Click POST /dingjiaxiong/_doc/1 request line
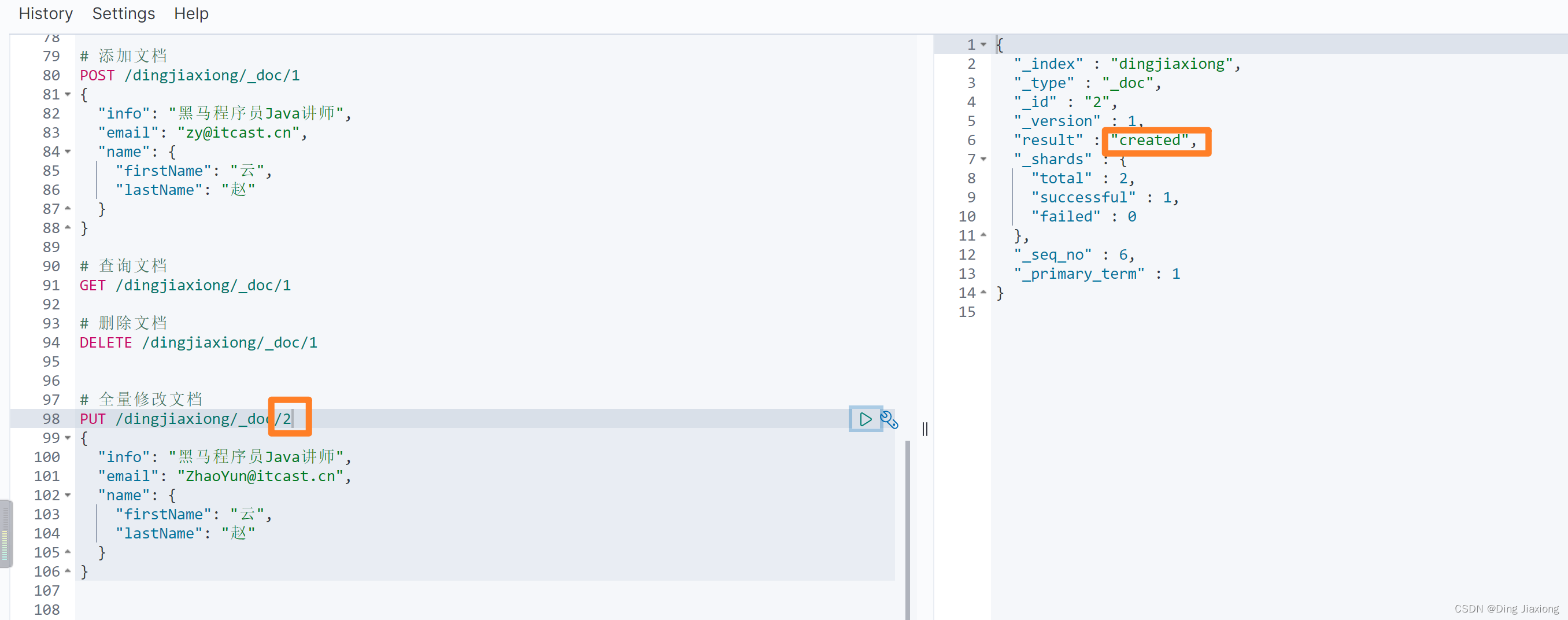1568x620 pixels. 190,76
